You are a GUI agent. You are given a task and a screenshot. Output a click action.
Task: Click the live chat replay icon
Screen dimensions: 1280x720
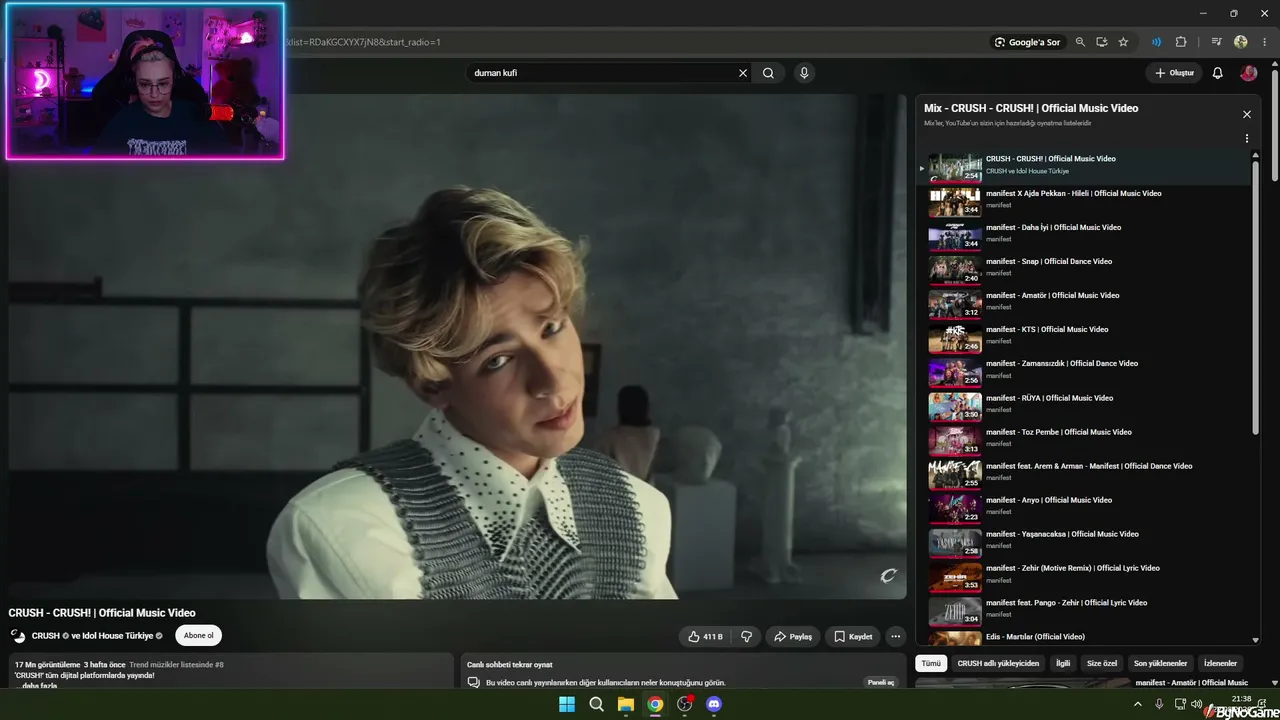474,683
